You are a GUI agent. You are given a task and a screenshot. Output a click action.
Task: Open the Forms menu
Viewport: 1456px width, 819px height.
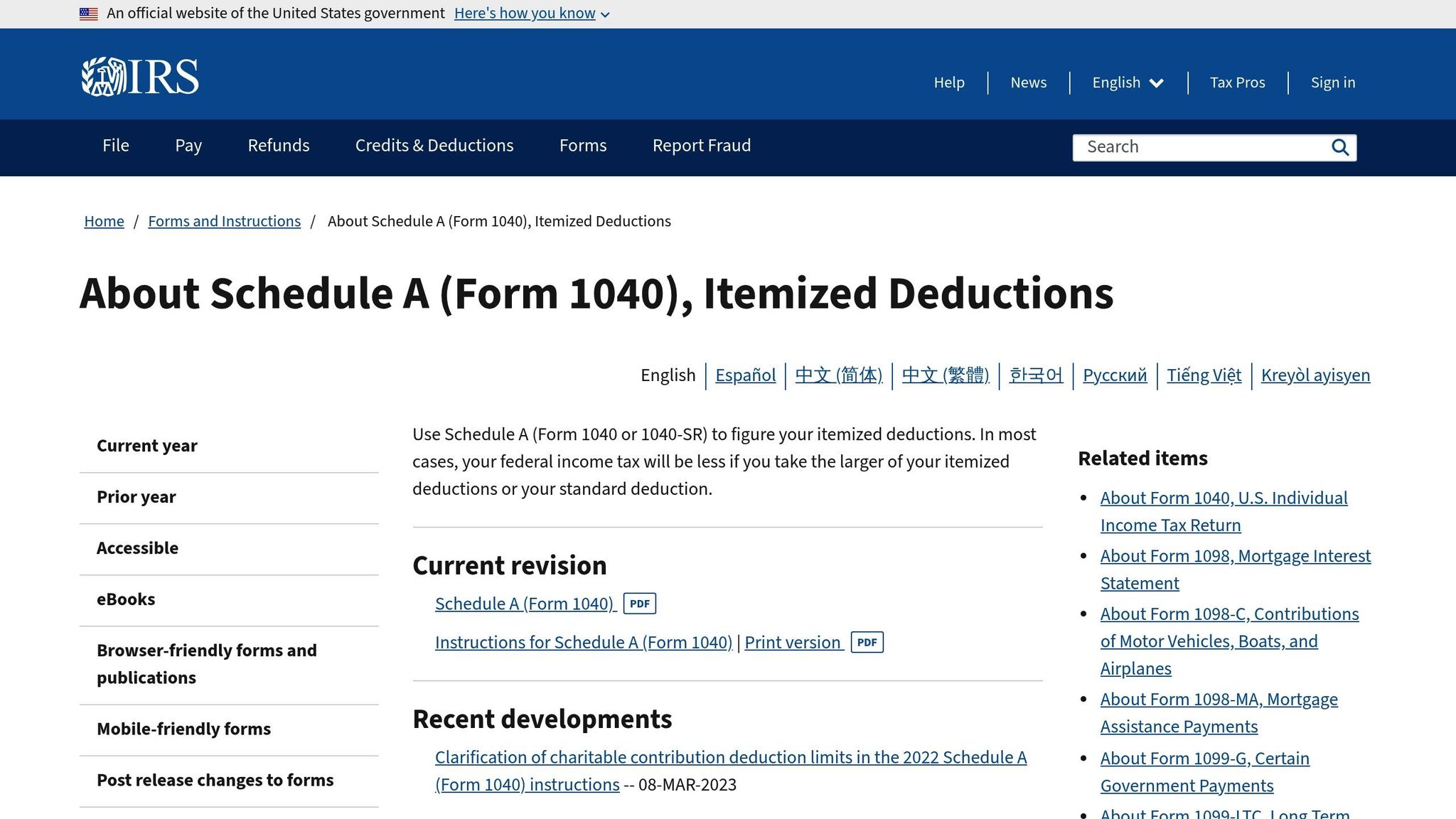(582, 146)
